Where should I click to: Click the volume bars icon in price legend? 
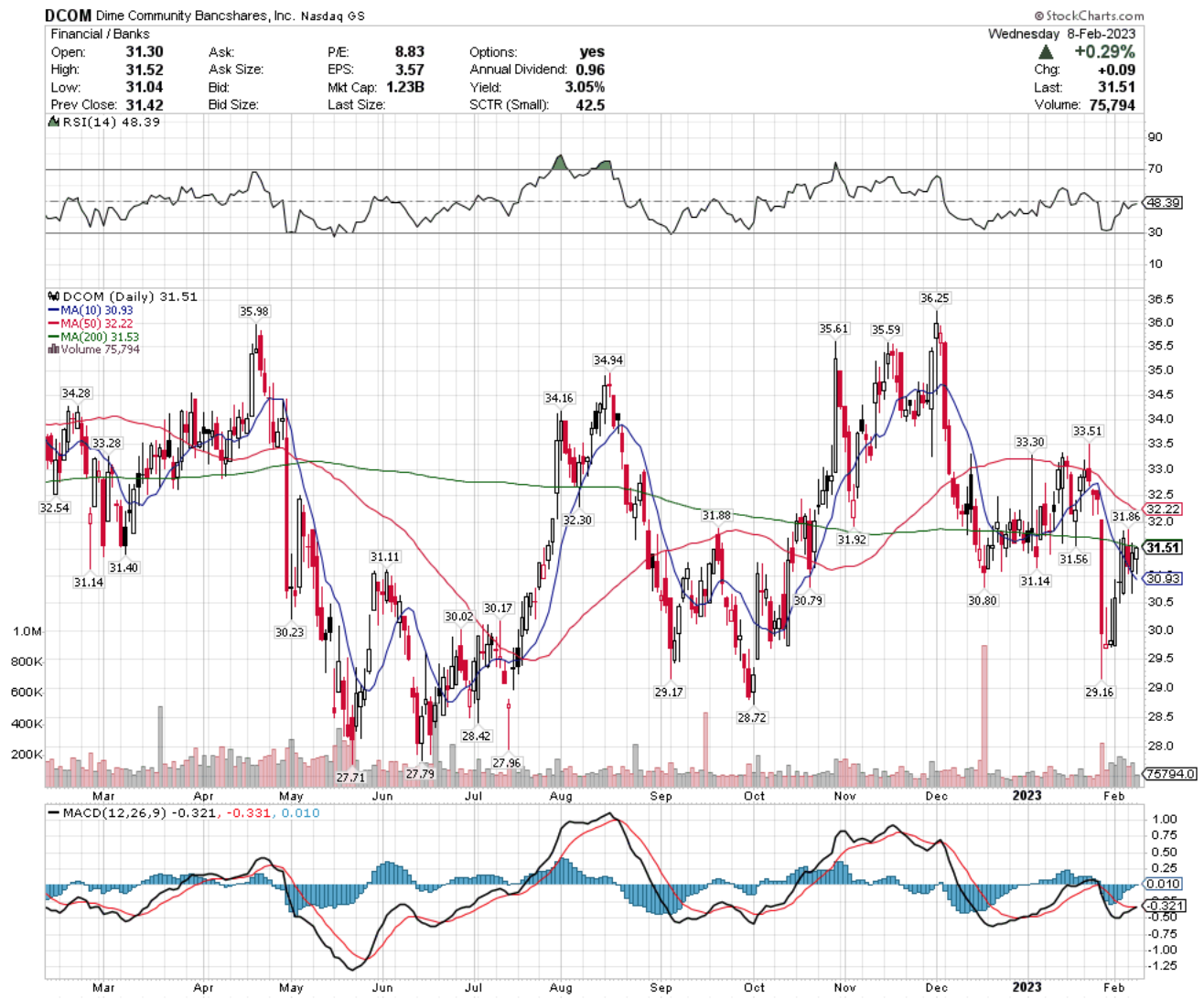coord(53,349)
